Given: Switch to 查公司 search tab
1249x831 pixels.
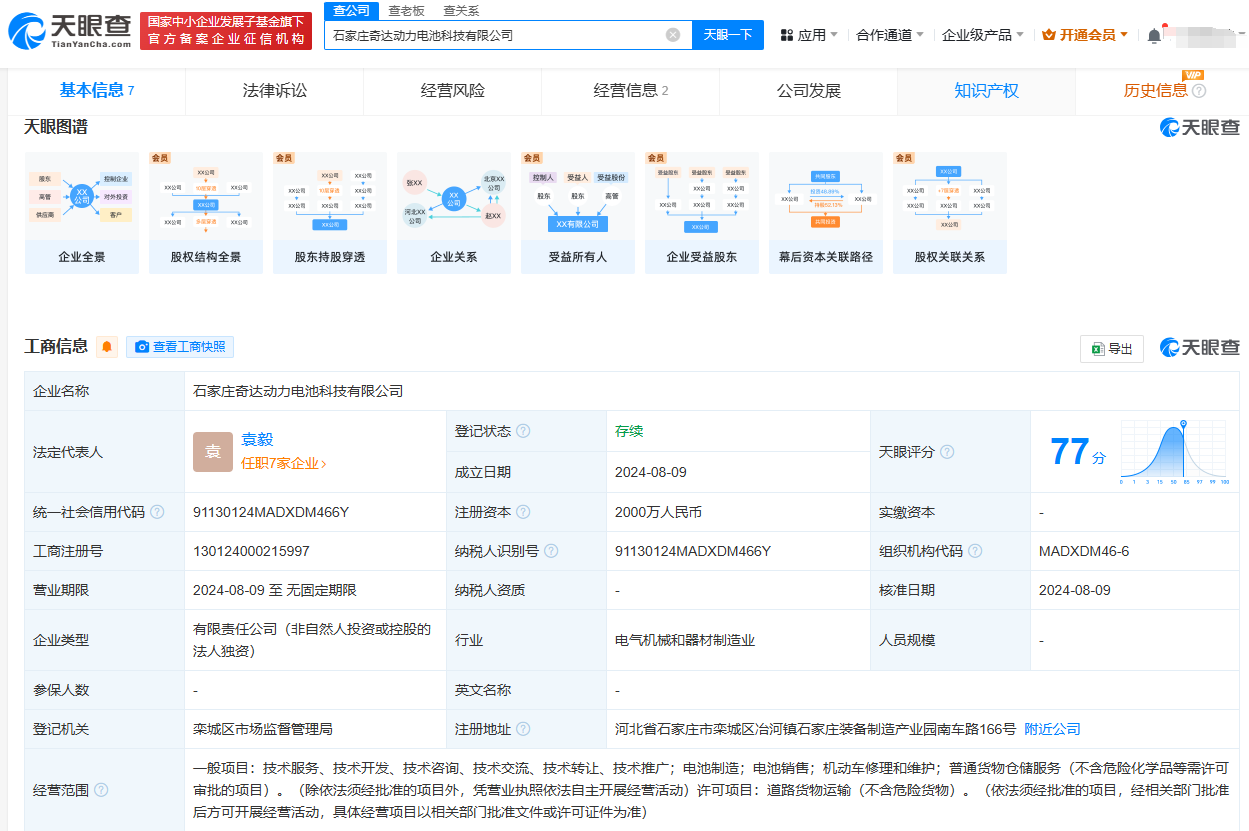Looking at the screenshot, I should pos(351,10).
